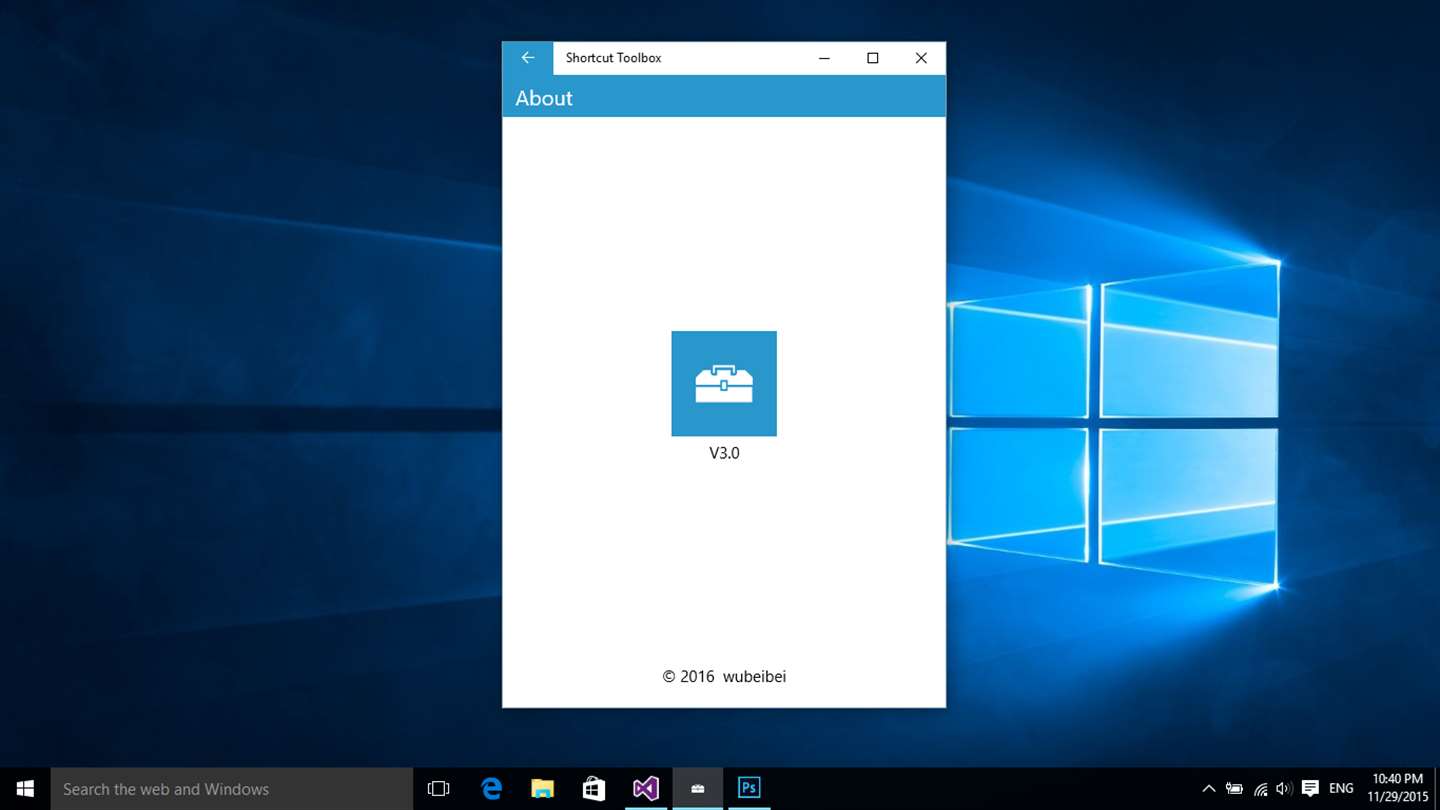Open the Action Center notifications icon
Image resolution: width=1440 pixels, height=810 pixels.
click(x=1310, y=789)
